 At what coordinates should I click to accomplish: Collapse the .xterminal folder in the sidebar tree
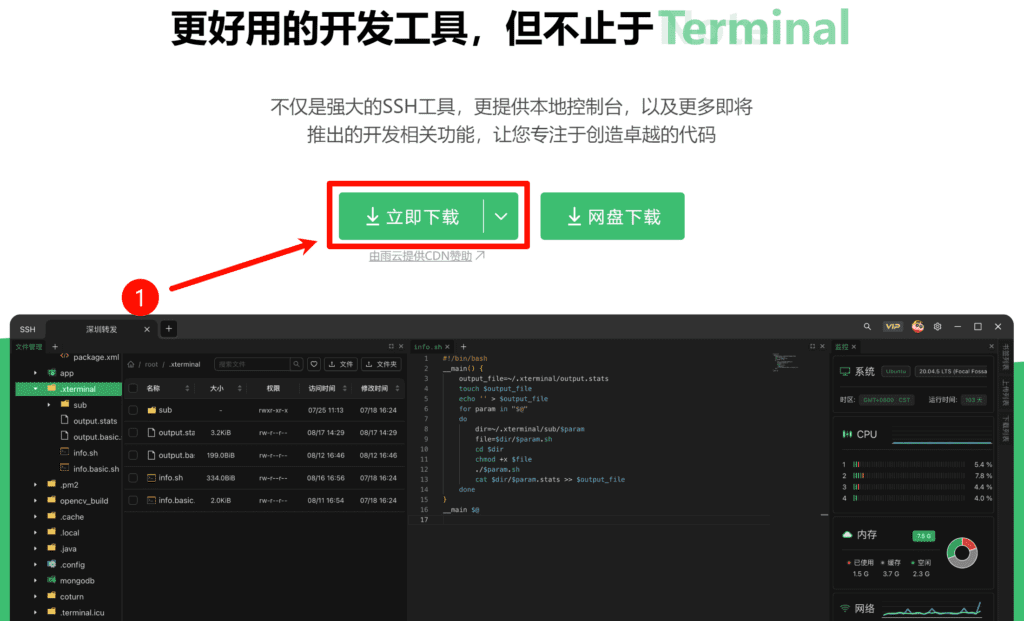[36, 389]
